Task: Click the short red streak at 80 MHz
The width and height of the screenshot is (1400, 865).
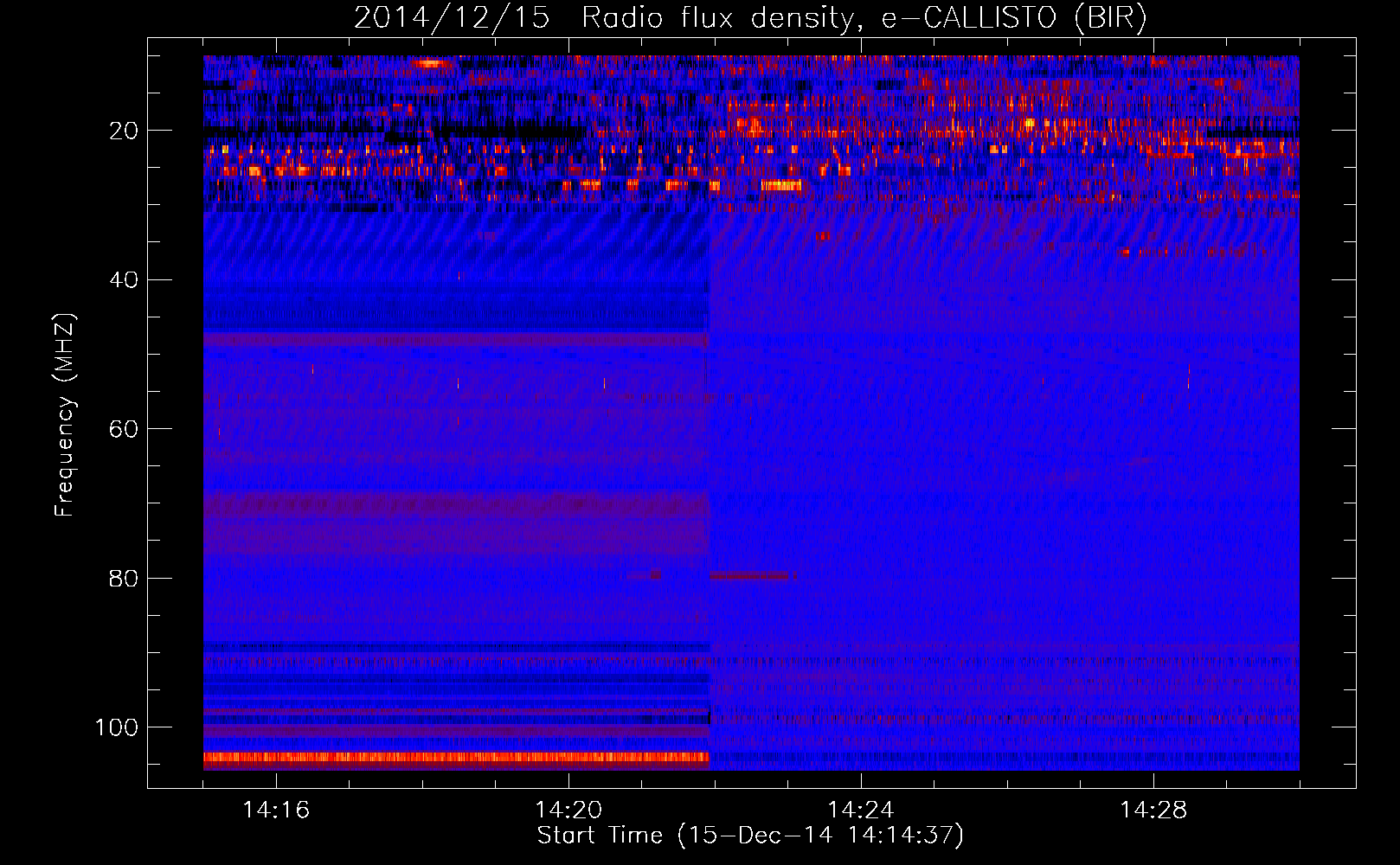Action: 751,575
